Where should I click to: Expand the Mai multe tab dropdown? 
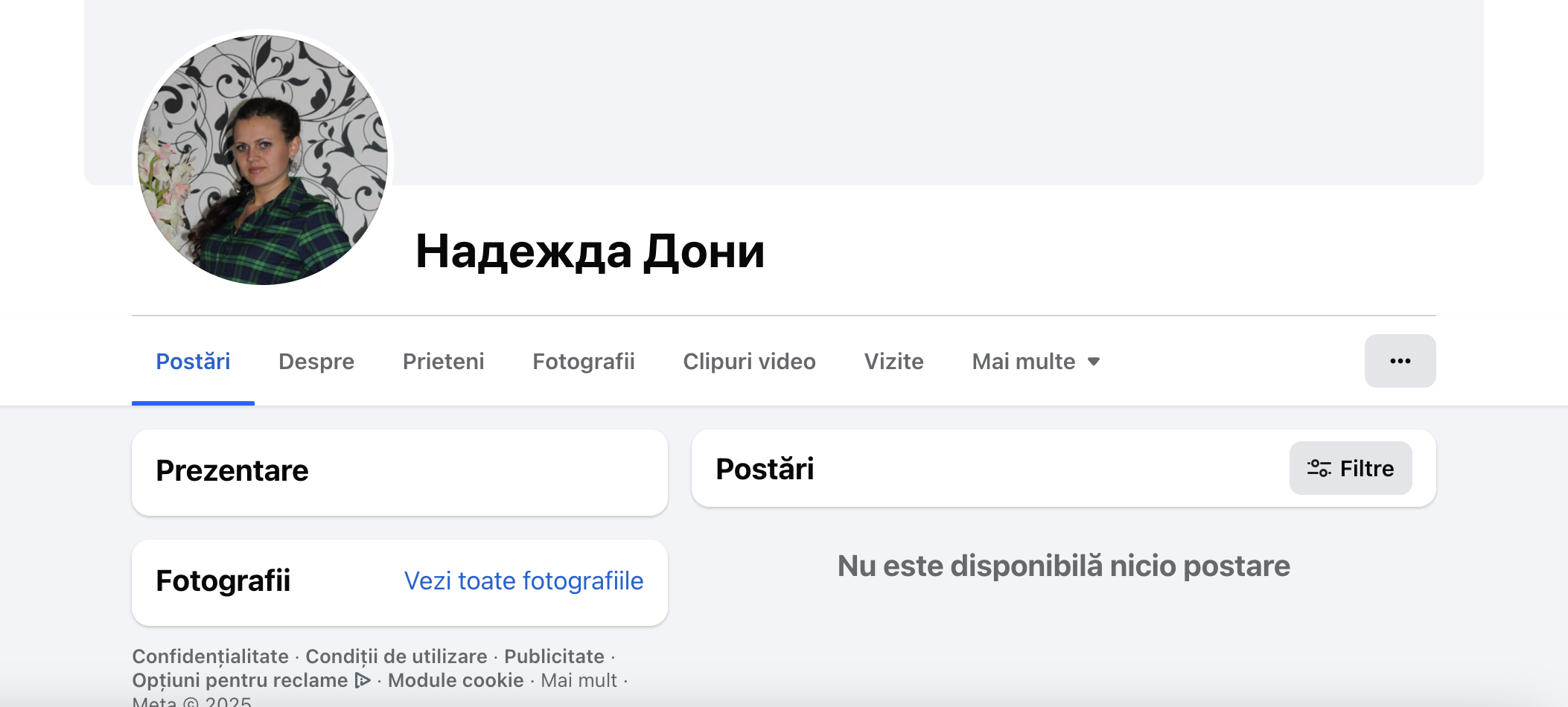click(x=1036, y=362)
